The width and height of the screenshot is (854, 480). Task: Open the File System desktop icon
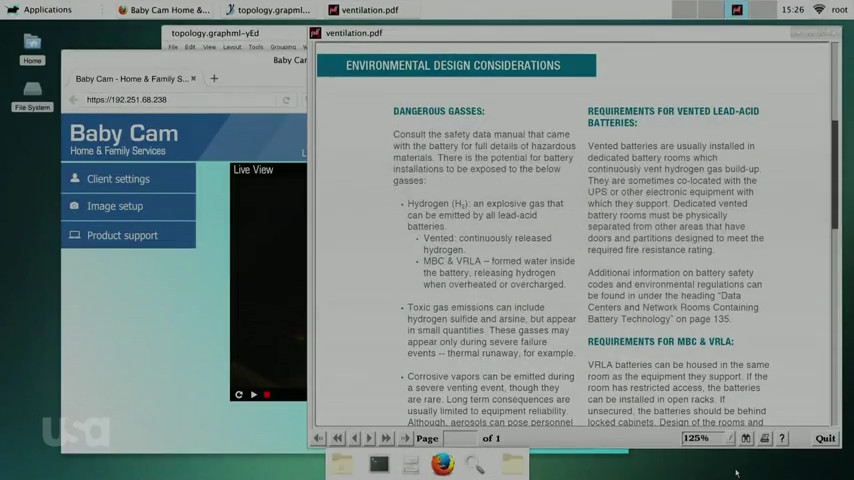point(32,96)
